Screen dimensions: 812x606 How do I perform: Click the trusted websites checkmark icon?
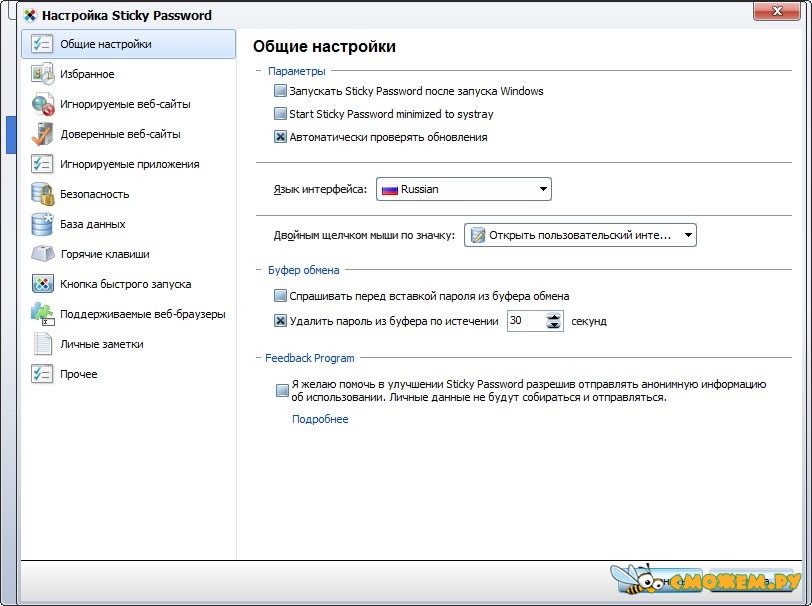point(42,134)
